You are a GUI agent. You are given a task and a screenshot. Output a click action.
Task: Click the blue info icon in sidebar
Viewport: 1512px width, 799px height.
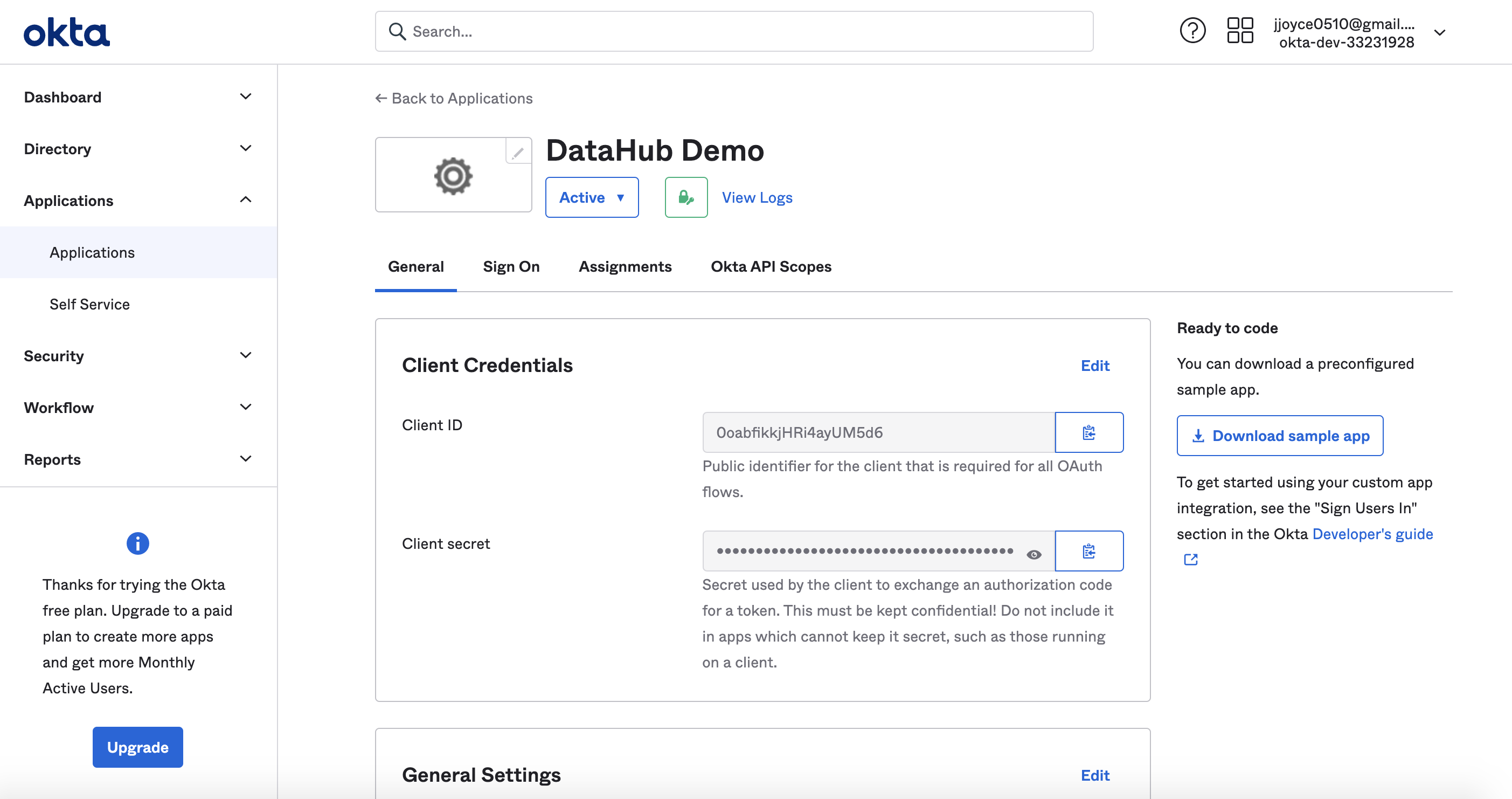[x=137, y=543]
